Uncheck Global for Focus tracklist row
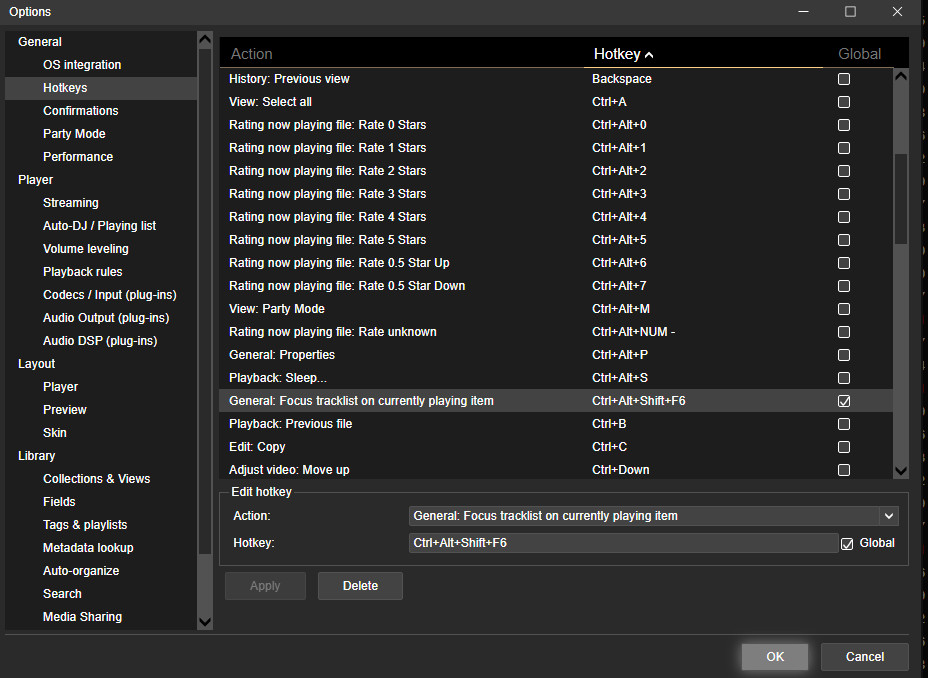This screenshot has height=678, width=928. (x=844, y=401)
